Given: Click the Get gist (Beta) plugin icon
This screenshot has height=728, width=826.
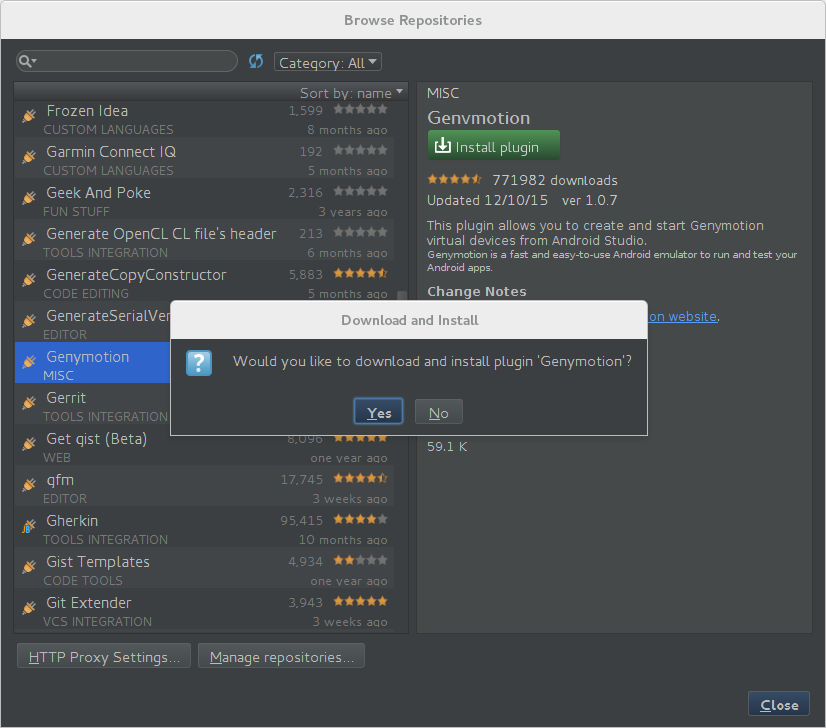Looking at the screenshot, I should 29,444.
